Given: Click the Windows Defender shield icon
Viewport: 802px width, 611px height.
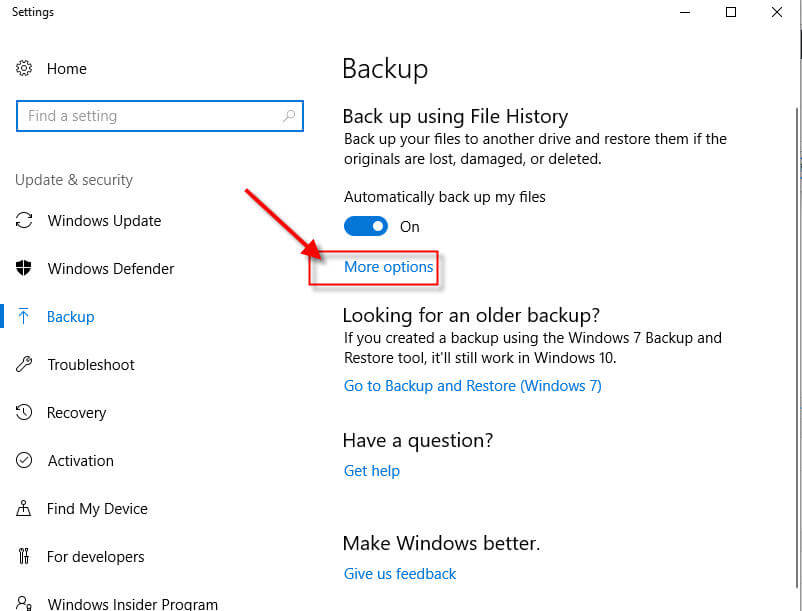Looking at the screenshot, I should click(x=24, y=268).
